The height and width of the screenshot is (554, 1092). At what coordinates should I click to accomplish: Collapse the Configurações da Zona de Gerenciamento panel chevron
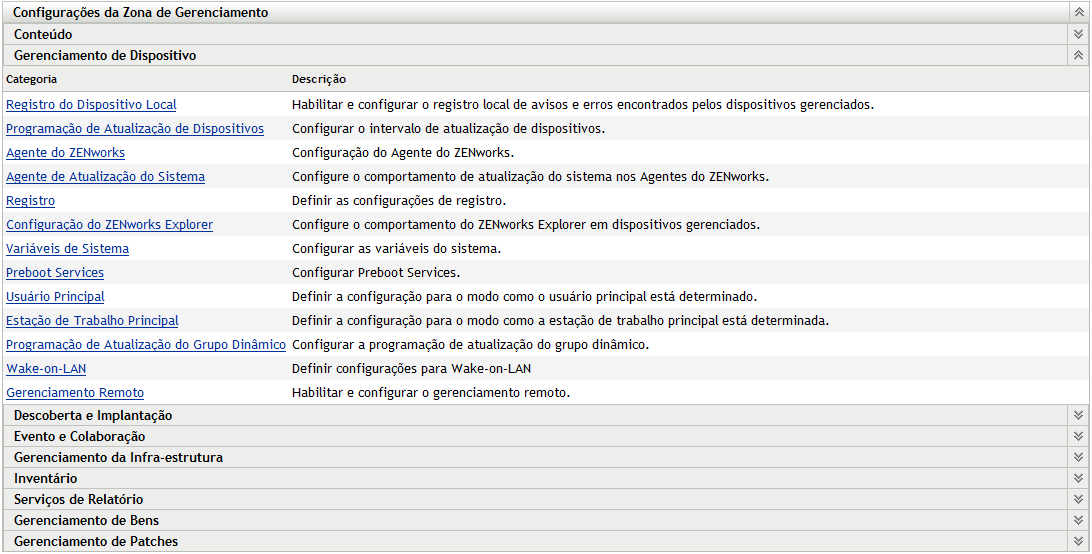point(1078,13)
